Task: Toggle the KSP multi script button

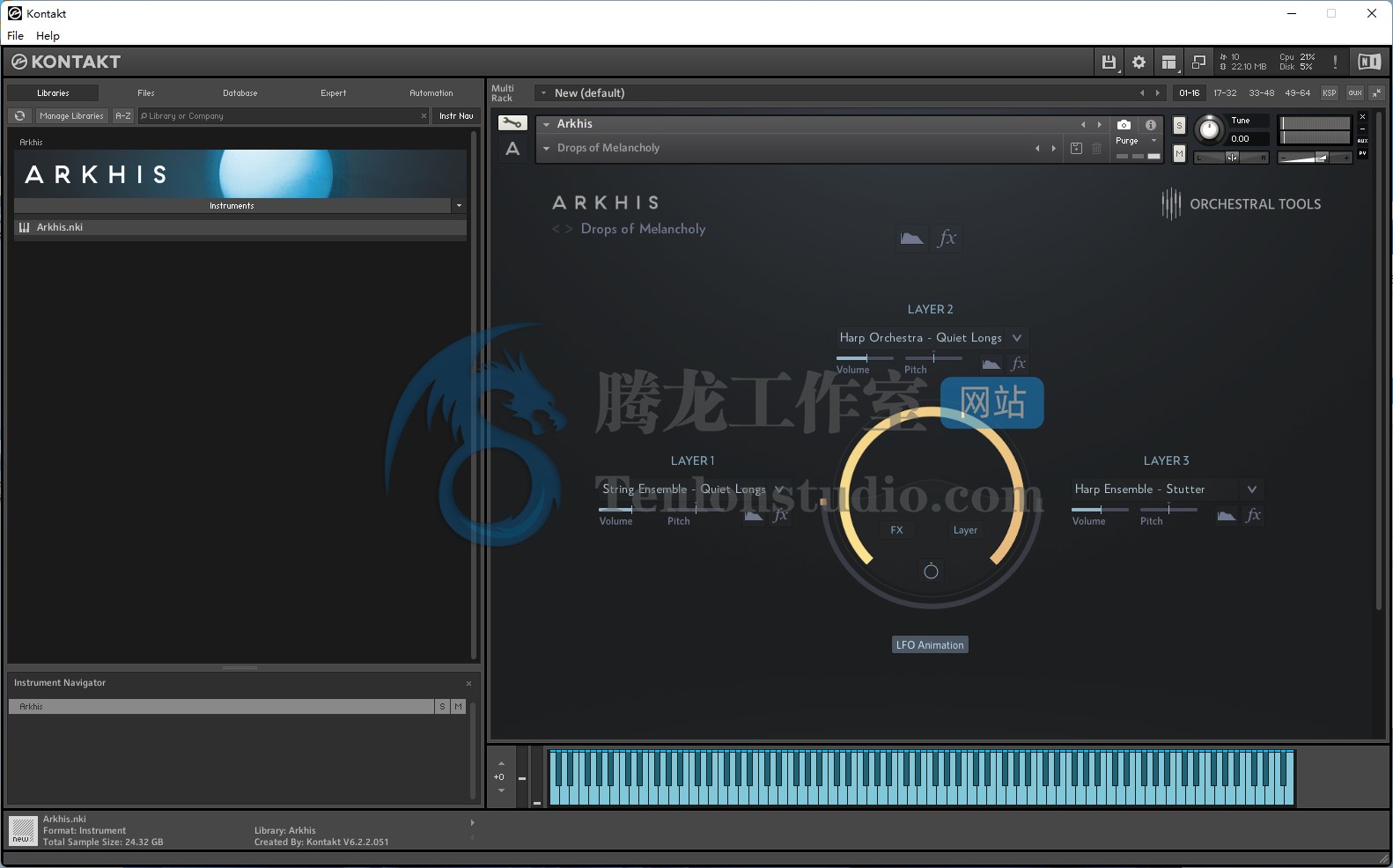Action: pos(1330,92)
